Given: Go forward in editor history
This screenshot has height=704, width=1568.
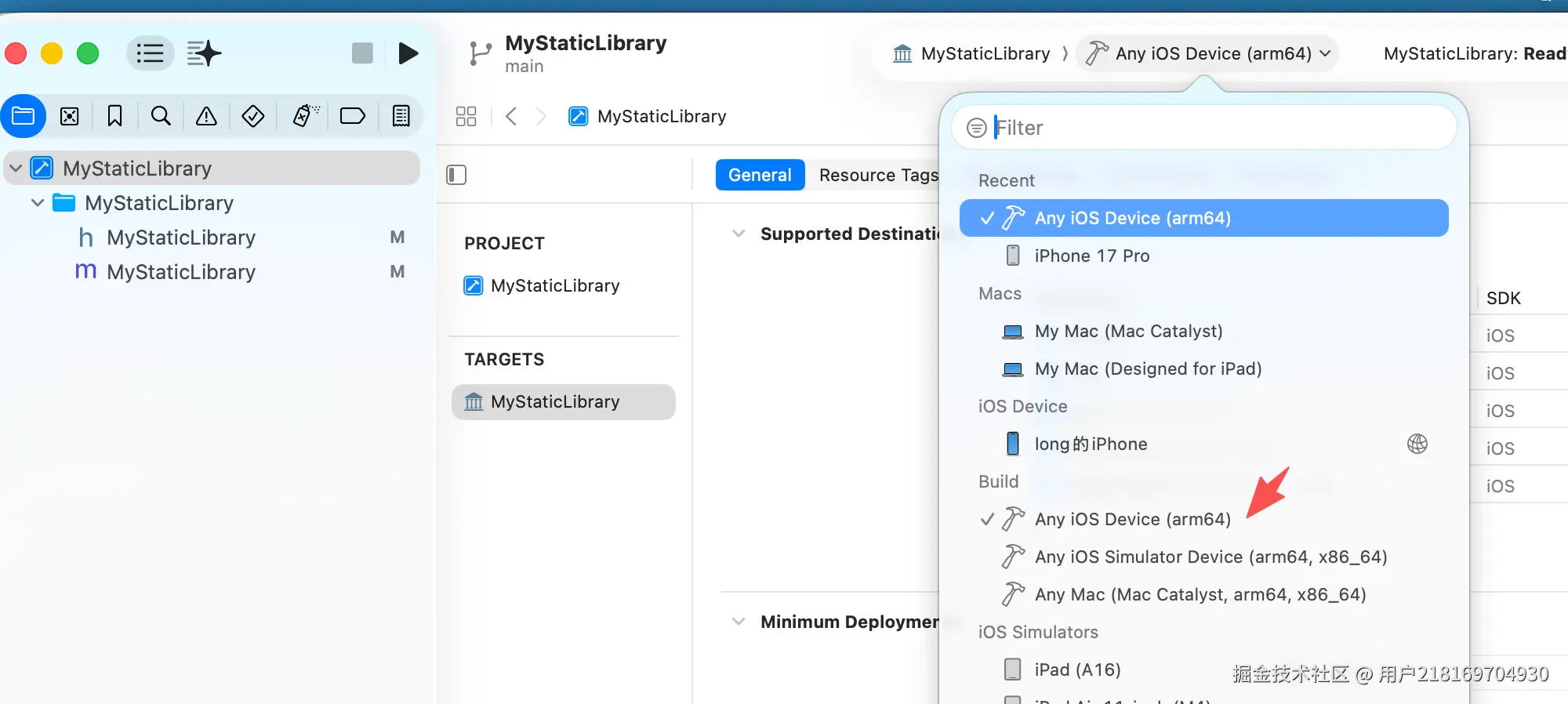Looking at the screenshot, I should [x=541, y=117].
